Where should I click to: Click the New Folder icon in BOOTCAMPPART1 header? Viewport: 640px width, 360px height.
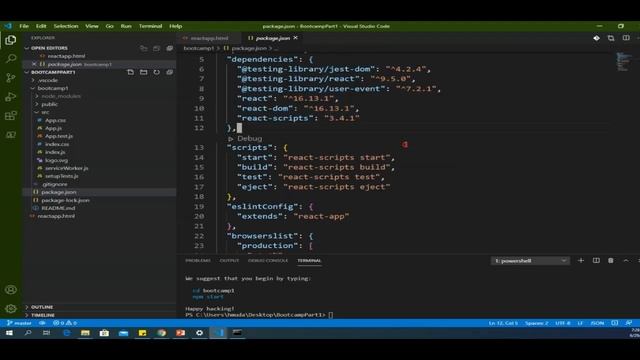(144, 72)
